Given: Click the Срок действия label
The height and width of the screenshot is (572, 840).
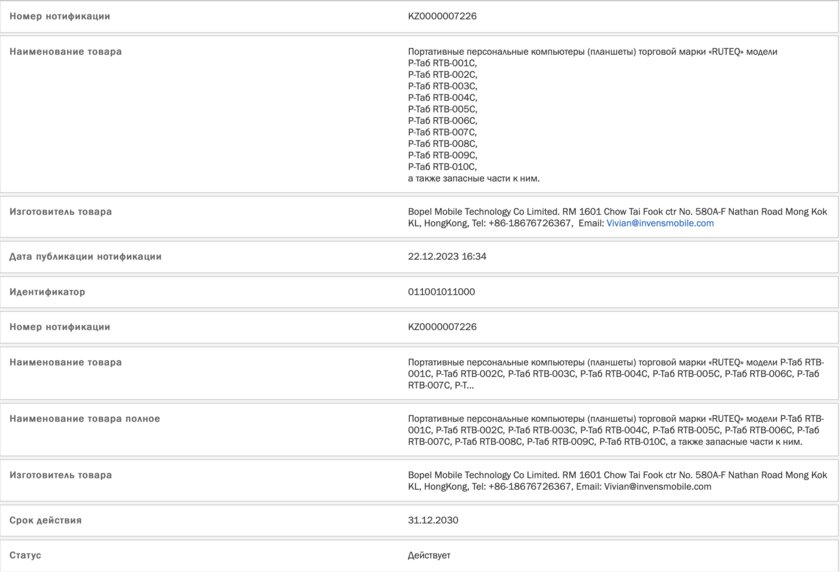Looking at the screenshot, I should click(46, 520).
